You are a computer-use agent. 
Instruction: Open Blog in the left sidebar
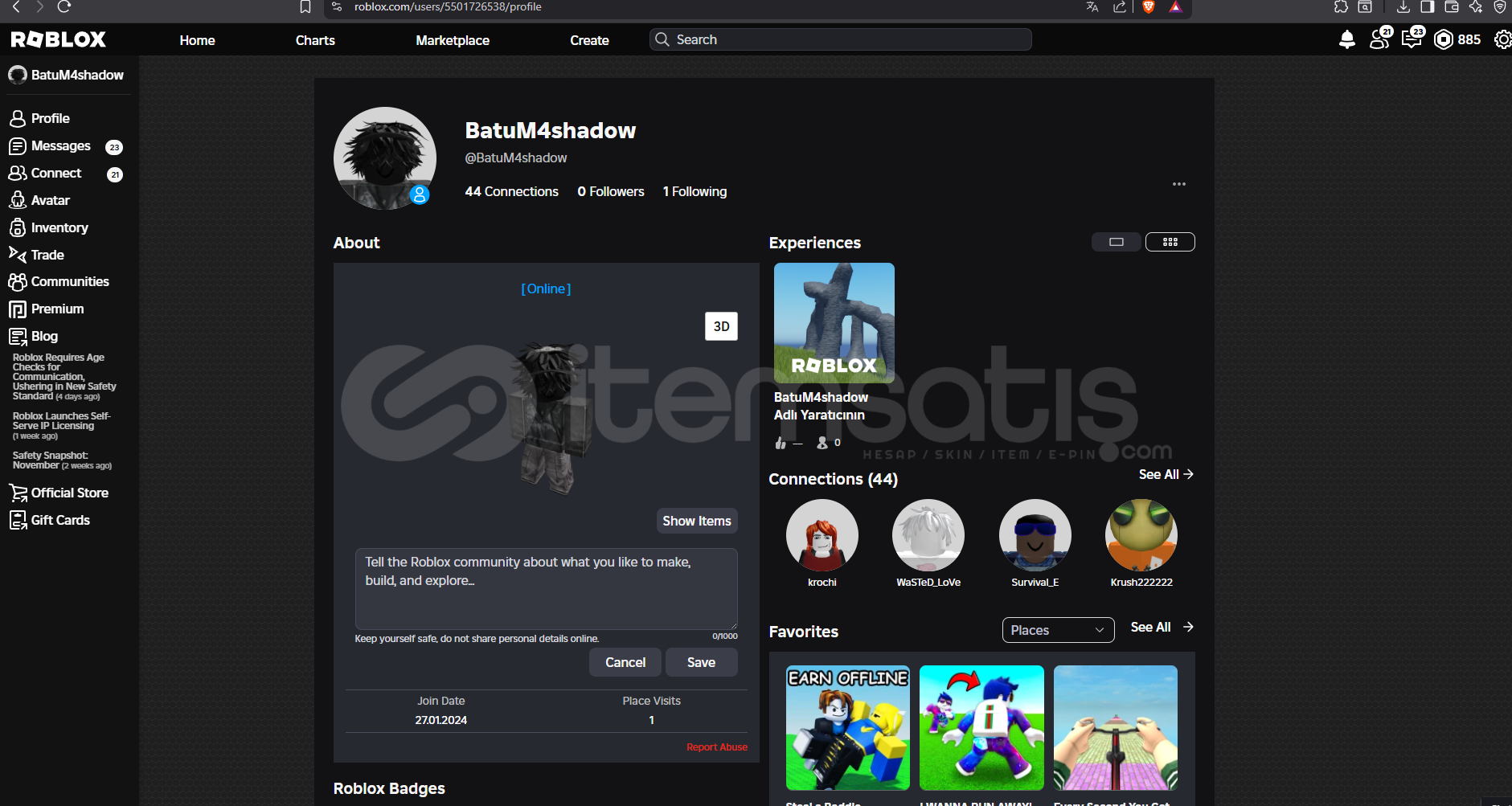point(33,336)
